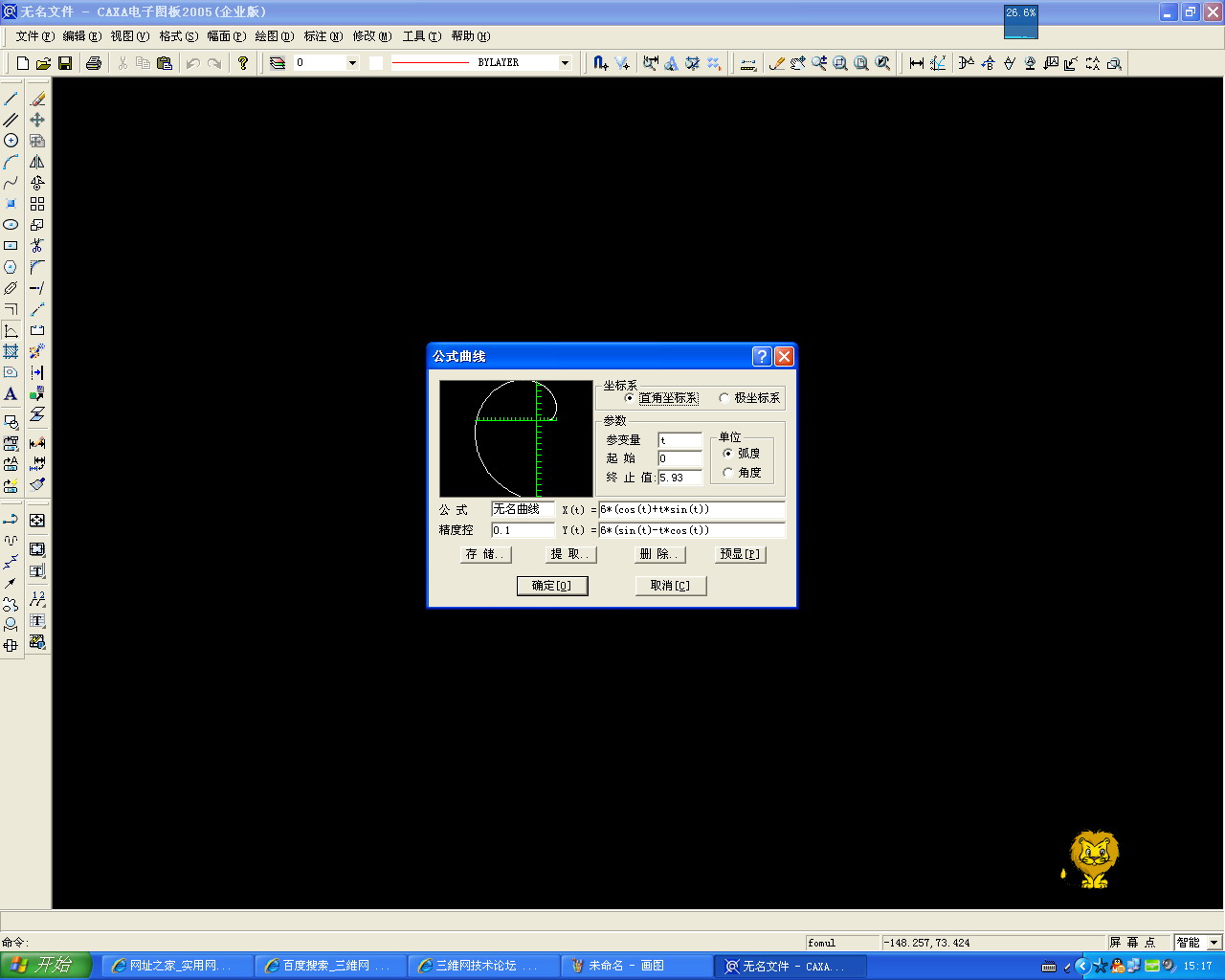1225x980 pixels.
Task: Open the 标注 menu
Action: point(323,36)
